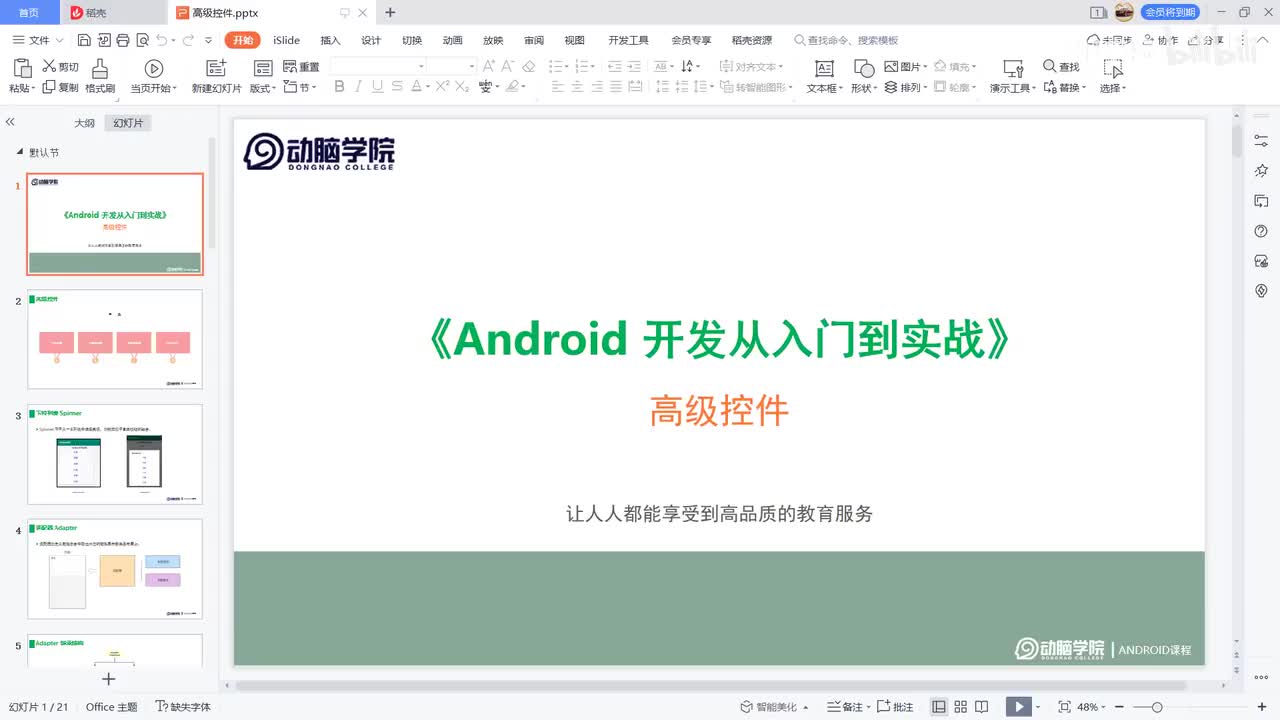Viewport: 1280px width, 720px height.
Task: Toggle Bold formatting
Action: pos(339,87)
